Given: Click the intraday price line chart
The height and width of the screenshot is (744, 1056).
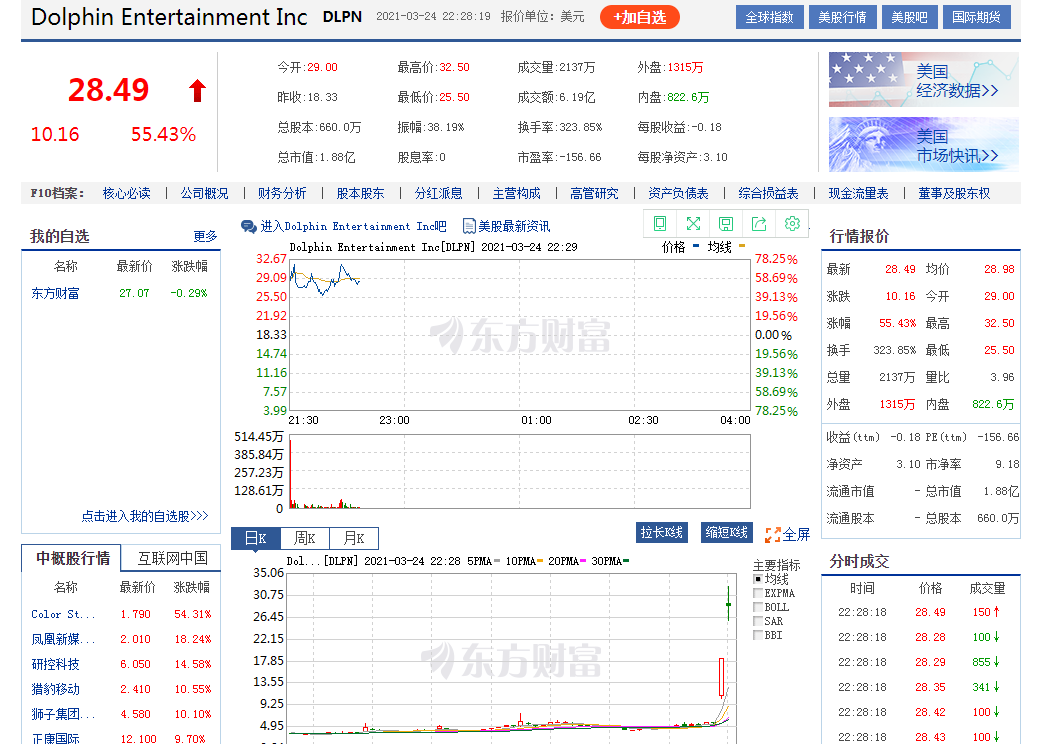Looking at the screenshot, I should point(519,335).
